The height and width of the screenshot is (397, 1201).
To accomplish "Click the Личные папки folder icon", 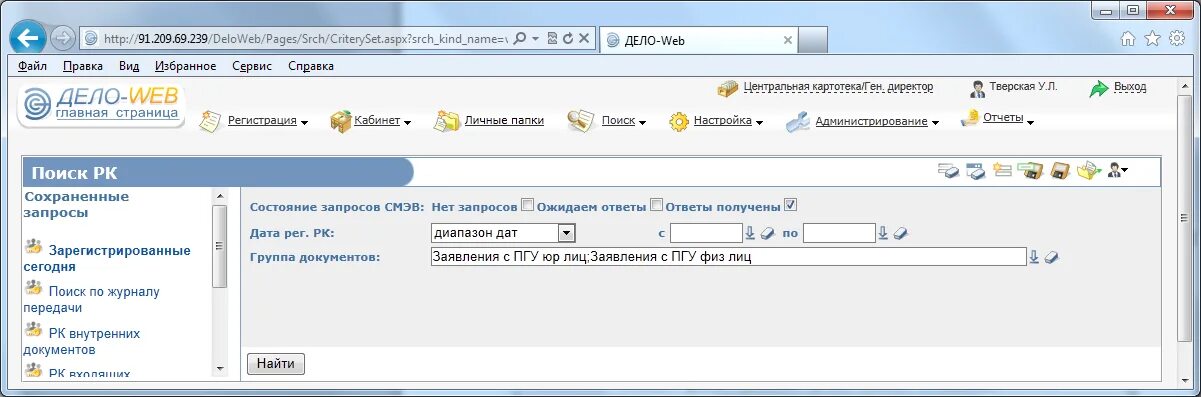I will [446, 121].
